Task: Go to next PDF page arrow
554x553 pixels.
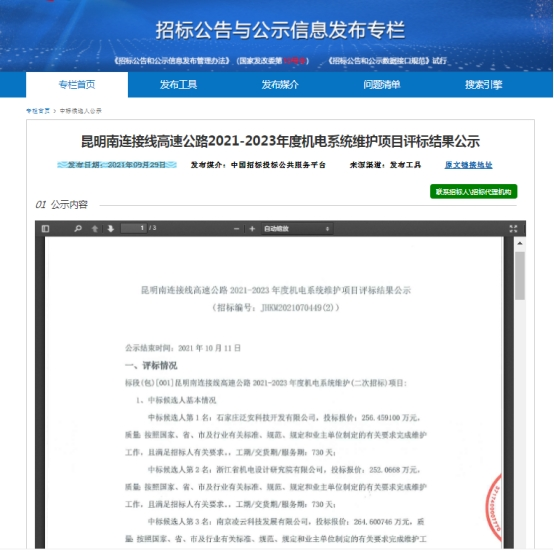Action: pyautogui.click(x=111, y=229)
